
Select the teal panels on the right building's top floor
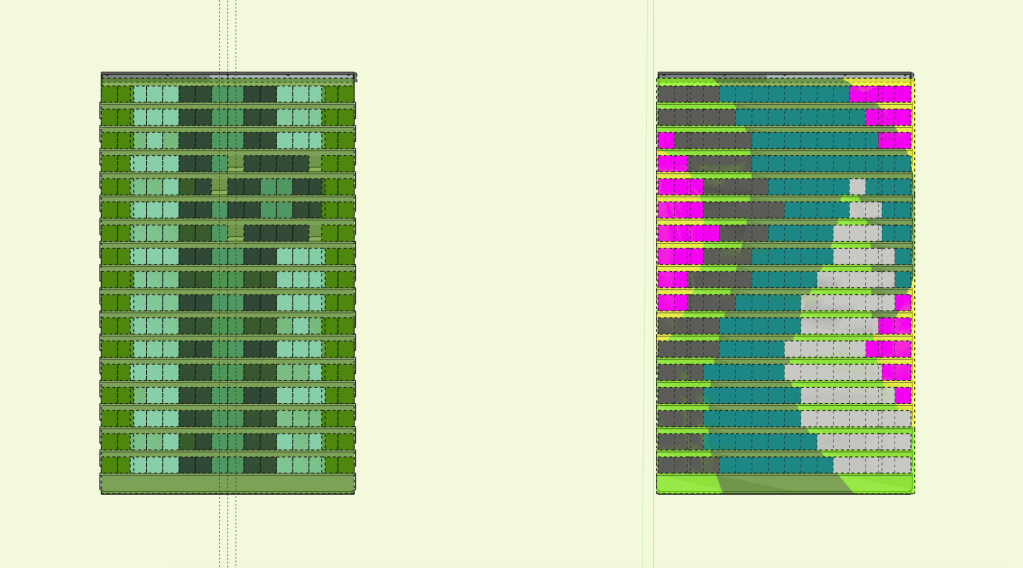tap(784, 94)
